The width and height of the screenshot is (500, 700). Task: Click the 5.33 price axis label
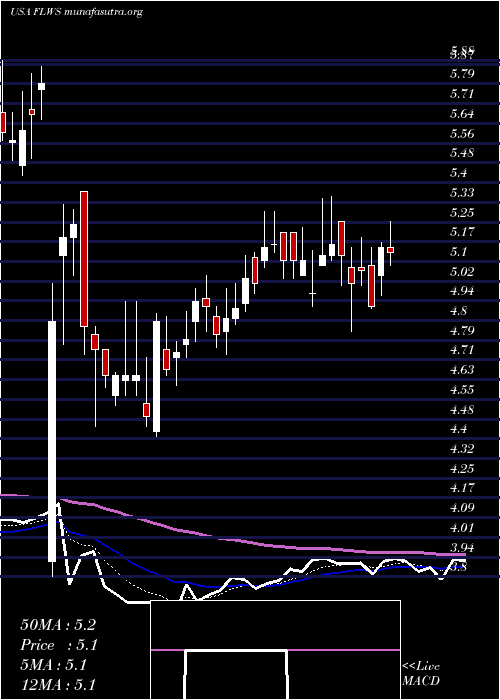click(x=462, y=193)
